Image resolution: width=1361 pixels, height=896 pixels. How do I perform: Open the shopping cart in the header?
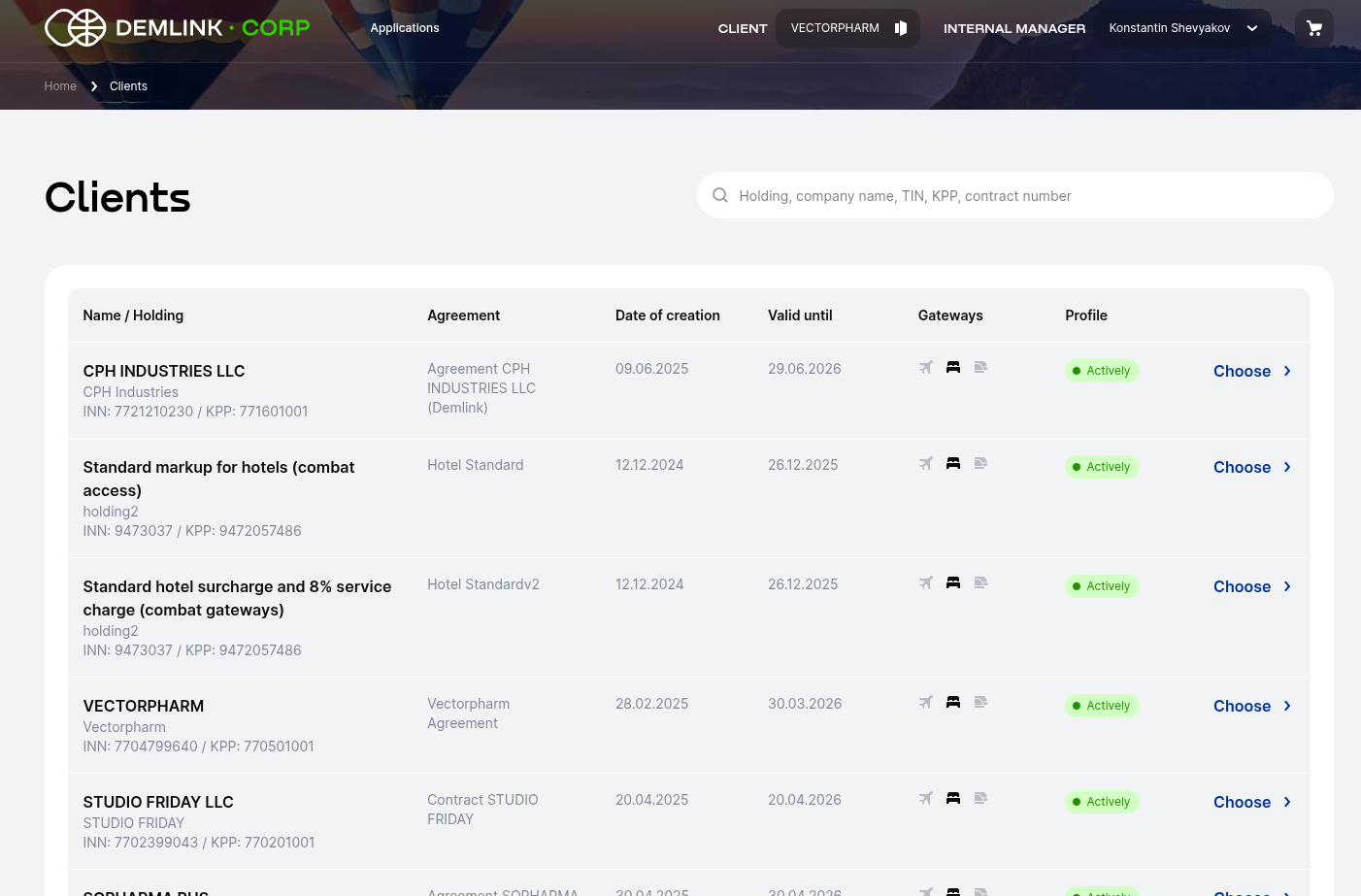1313,27
